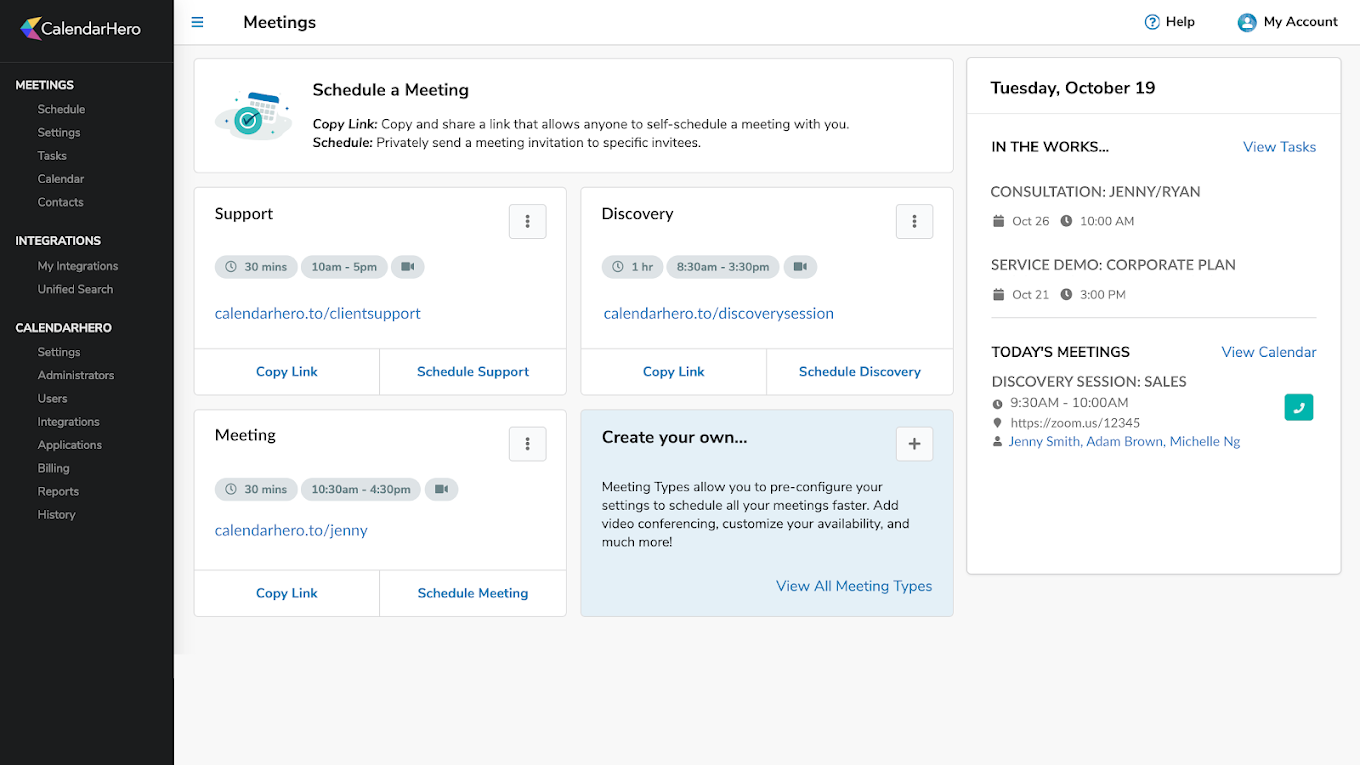The height and width of the screenshot is (765, 1360).
Task: Click attendee Jenny Smith's name
Action: 1044,440
